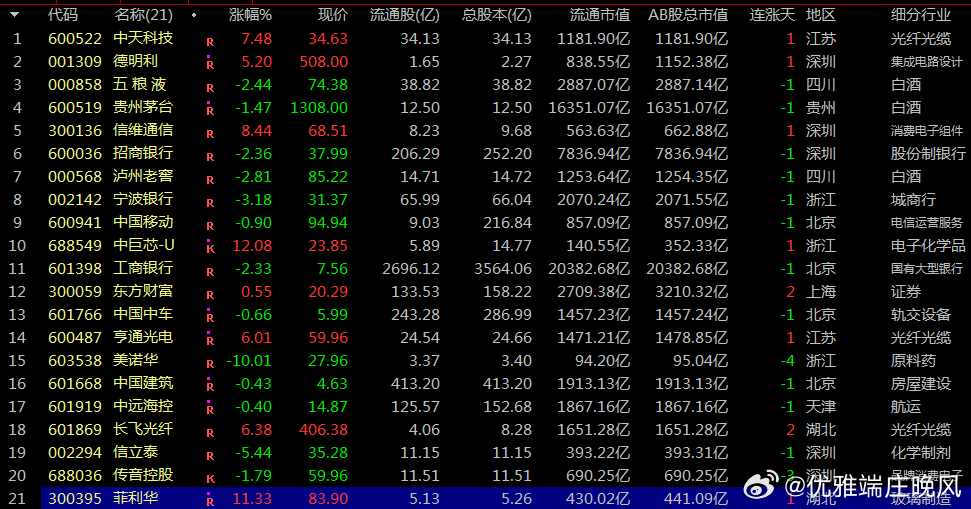Click the R marker for 贵州茅台
Viewport: 971px width, 509px height.
(x=210, y=109)
